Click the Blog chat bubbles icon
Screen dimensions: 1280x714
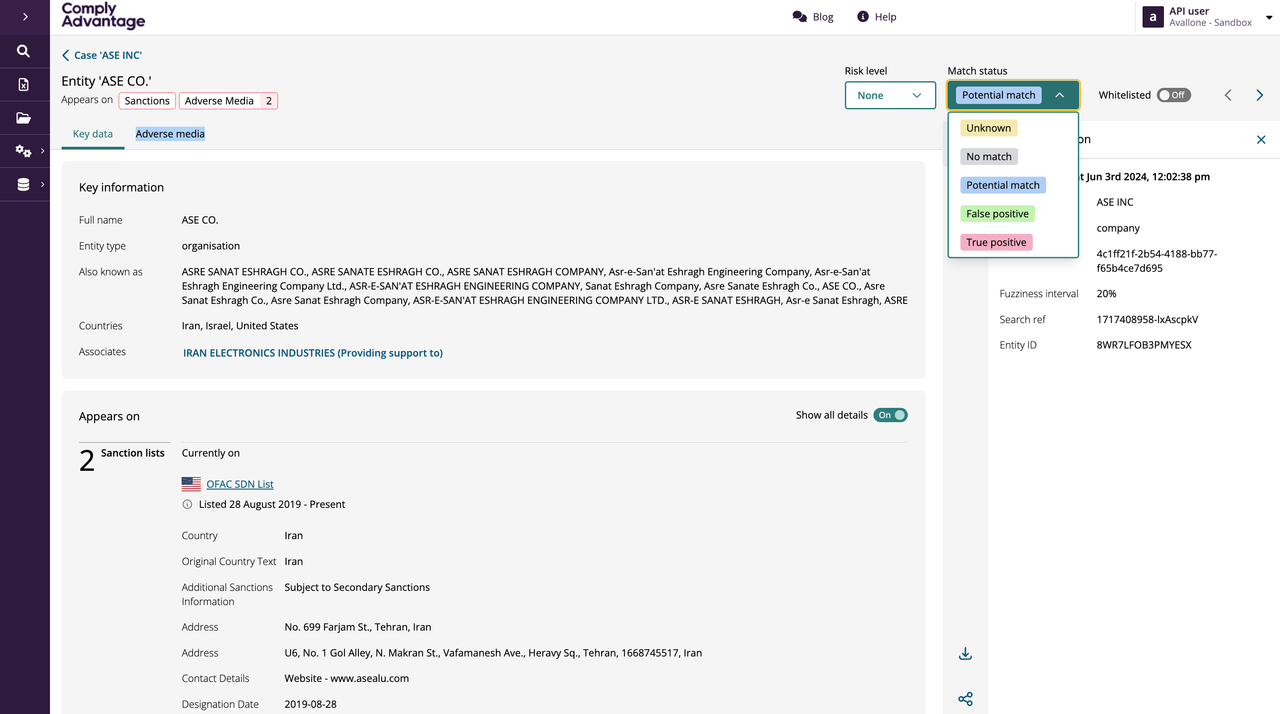[799, 17]
